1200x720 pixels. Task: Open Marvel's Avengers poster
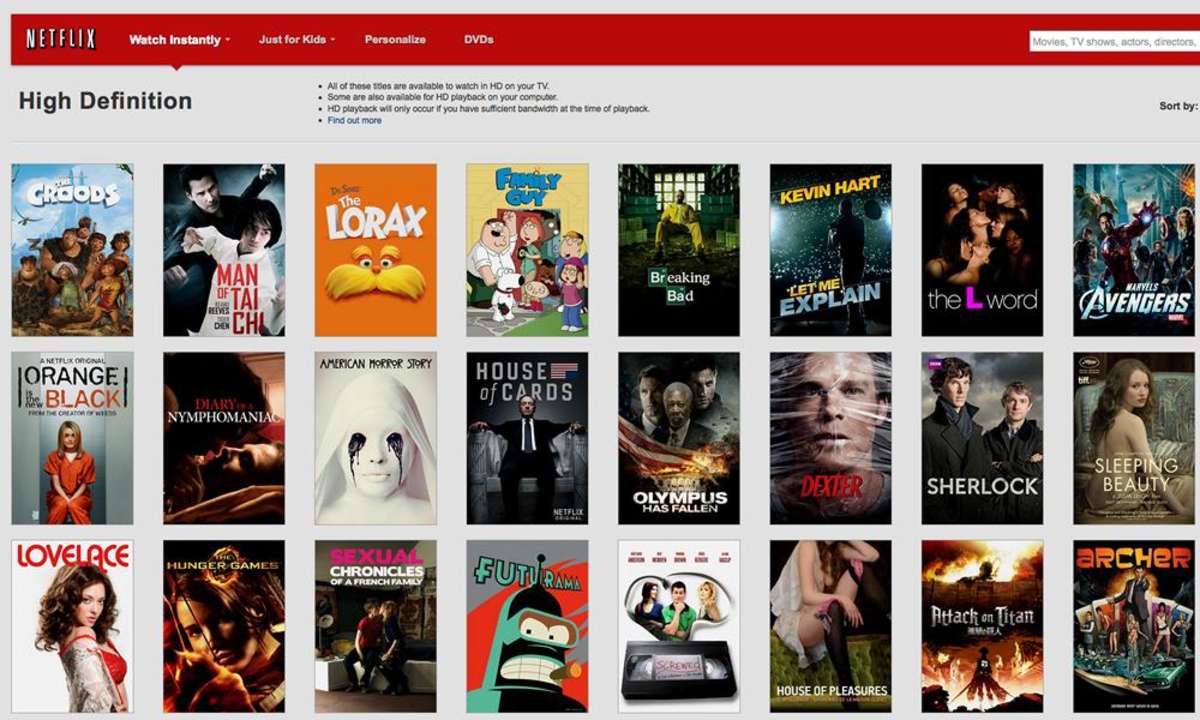click(1134, 250)
